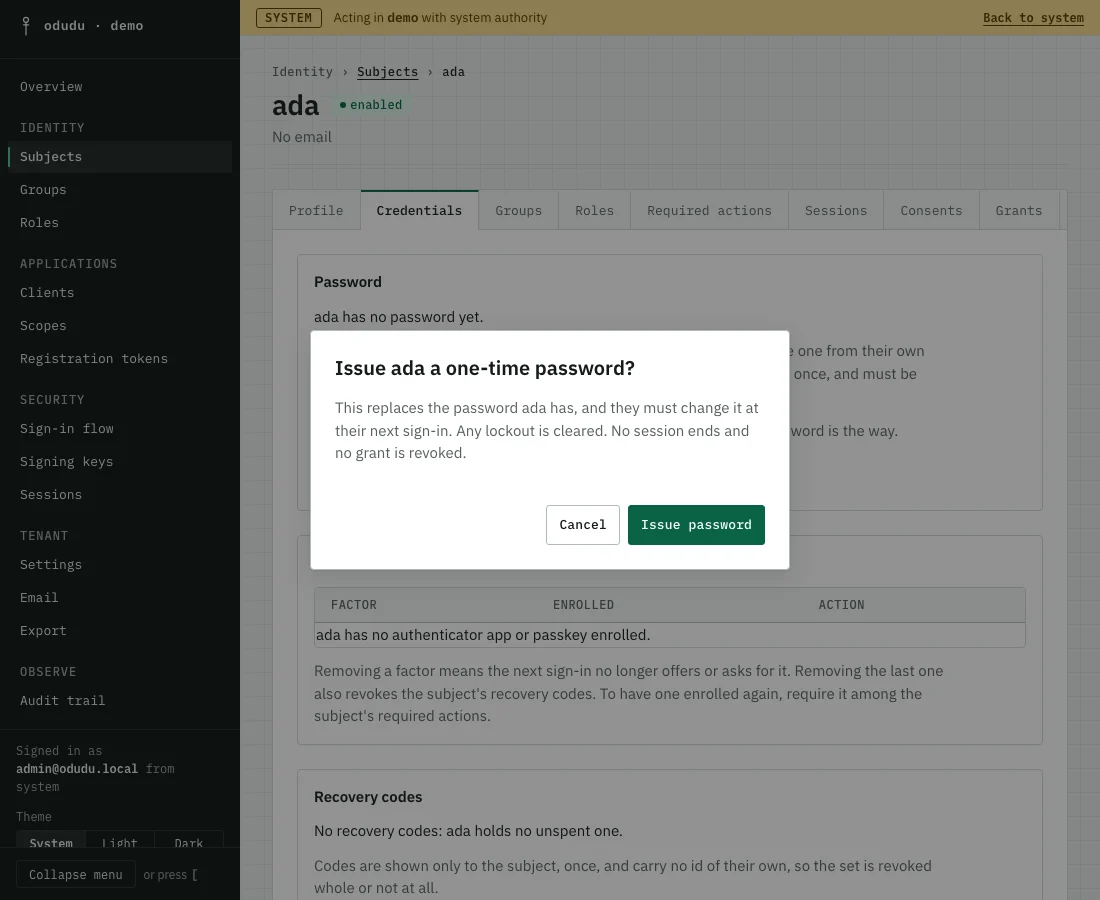Click the SYSTEM badge in the banner
The width and height of the screenshot is (1100, 900).
288,18
